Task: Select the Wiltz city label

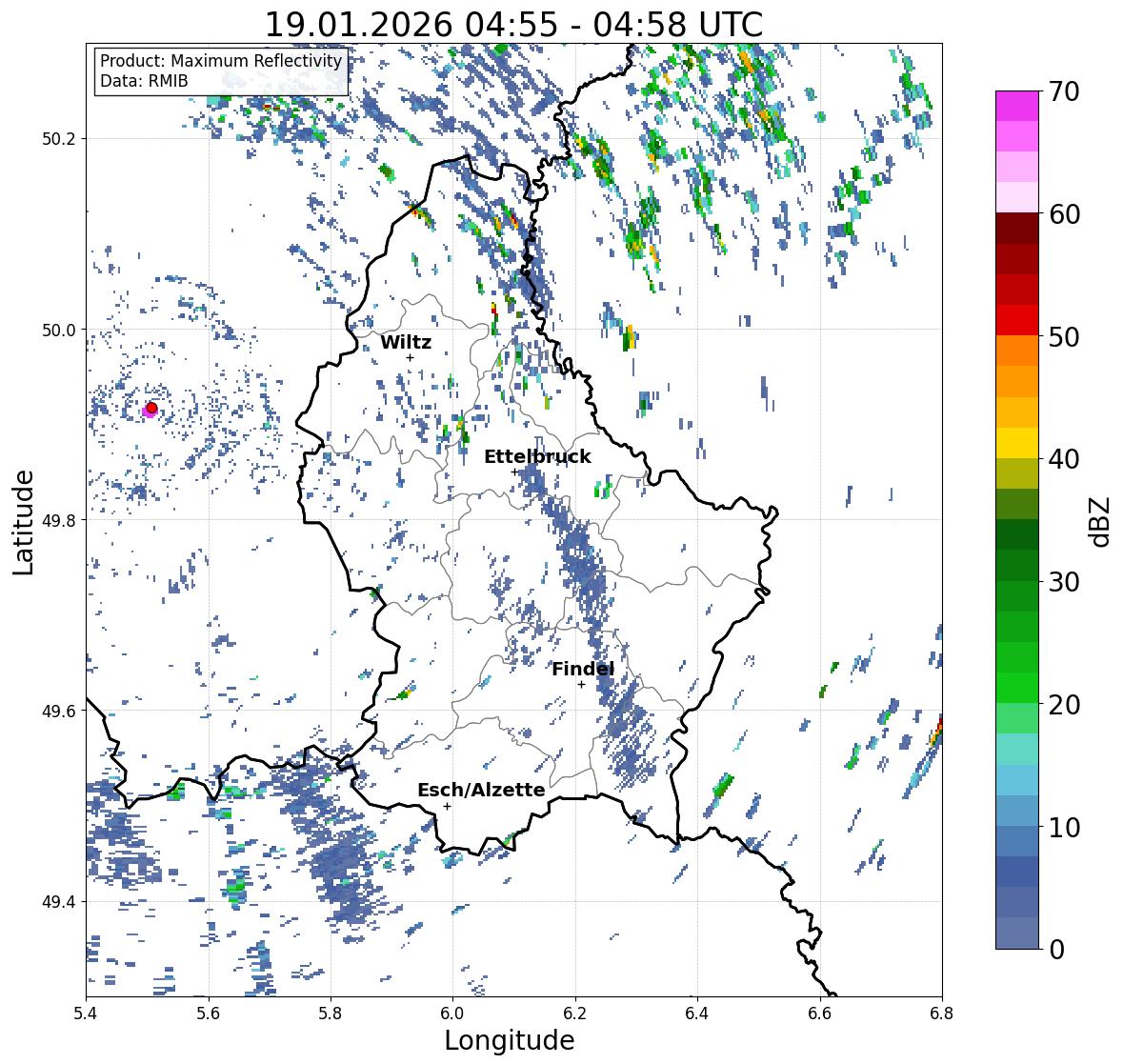Action: [406, 342]
